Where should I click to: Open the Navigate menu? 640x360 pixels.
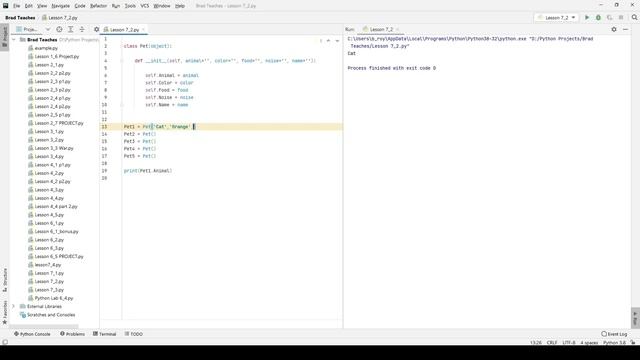(x=60, y=6)
